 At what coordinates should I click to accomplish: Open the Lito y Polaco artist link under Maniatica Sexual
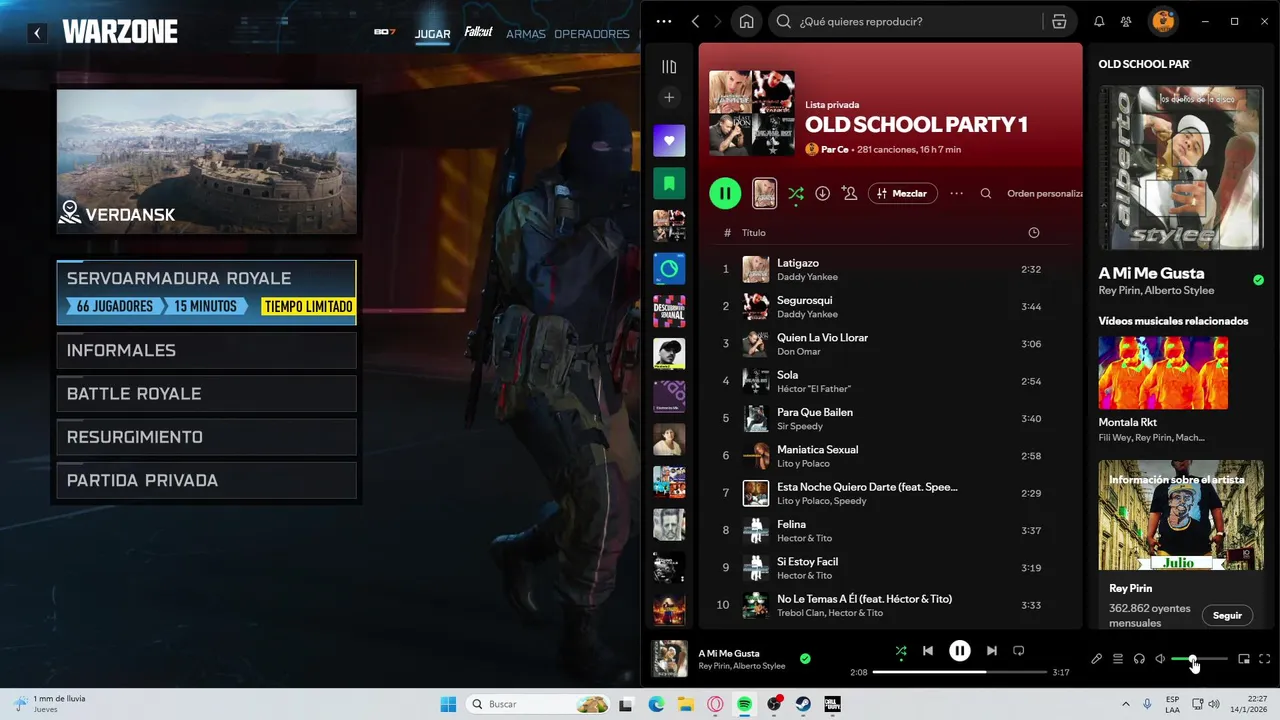[x=803, y=464]
